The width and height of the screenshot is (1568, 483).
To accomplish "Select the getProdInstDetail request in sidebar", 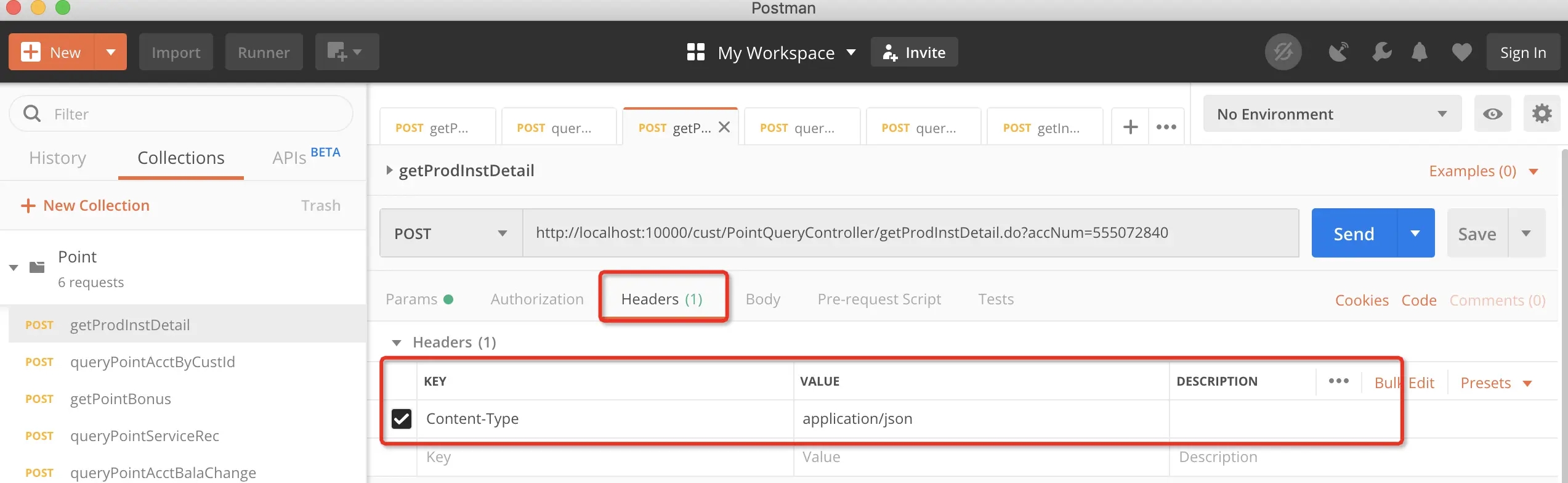I will (187, 324).
